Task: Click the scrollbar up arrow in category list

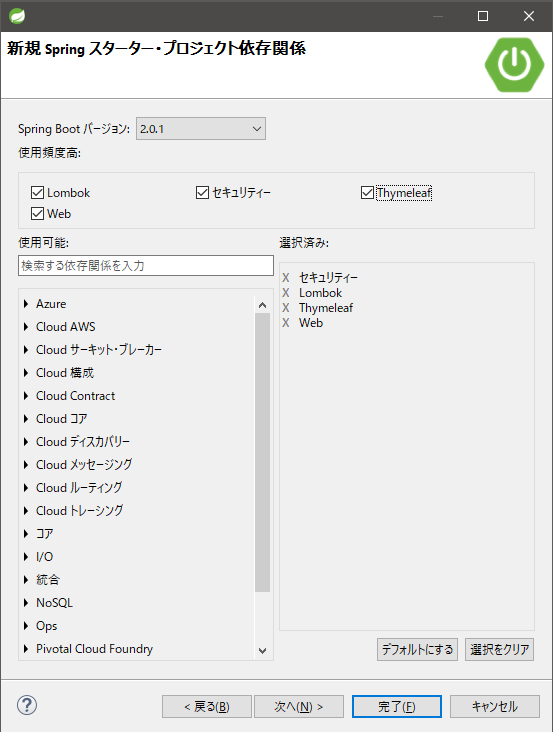Action: (x=262, y=305)
